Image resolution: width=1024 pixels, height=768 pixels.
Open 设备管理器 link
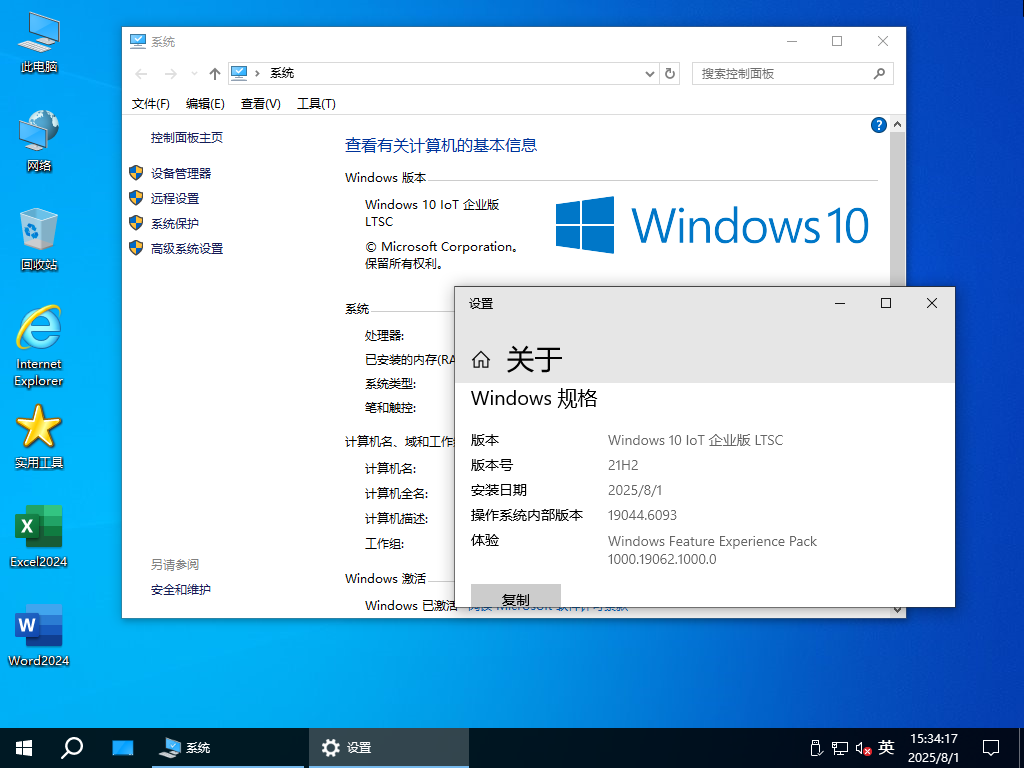181,173
